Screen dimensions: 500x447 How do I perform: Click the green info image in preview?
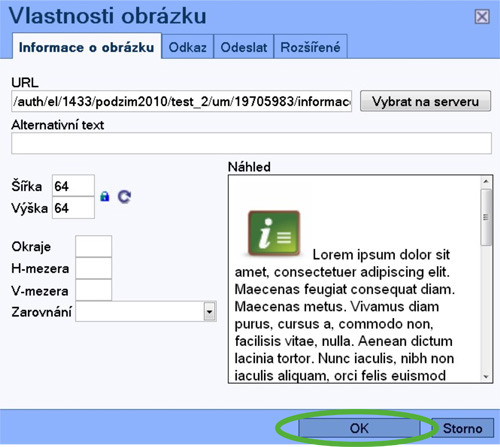pyautogui.click(x=274, y=234)
